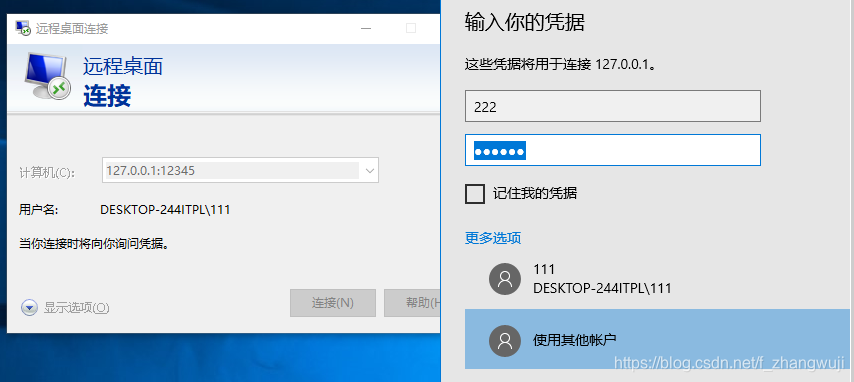Click the 连接(N) button
This screenshot has width=854, height=382.
tap(333, 303)
